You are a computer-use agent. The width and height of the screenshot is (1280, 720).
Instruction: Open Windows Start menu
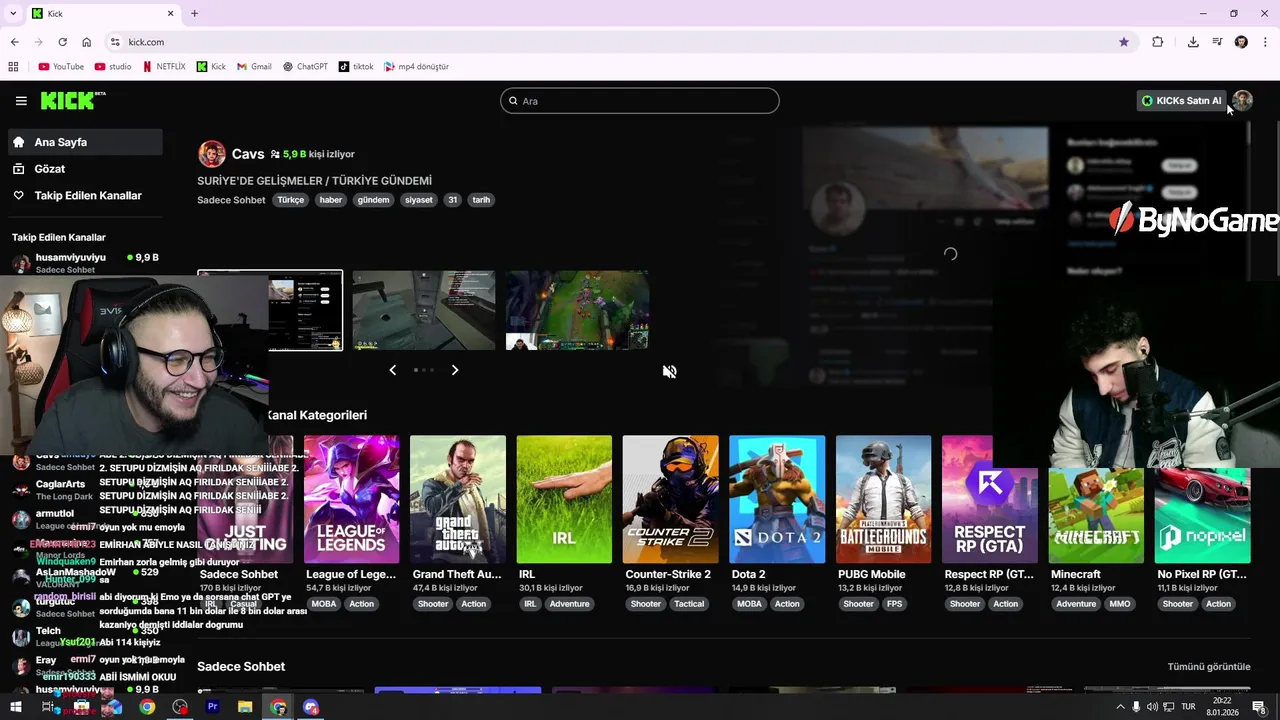pyautogui.click(x=15, y=707)
